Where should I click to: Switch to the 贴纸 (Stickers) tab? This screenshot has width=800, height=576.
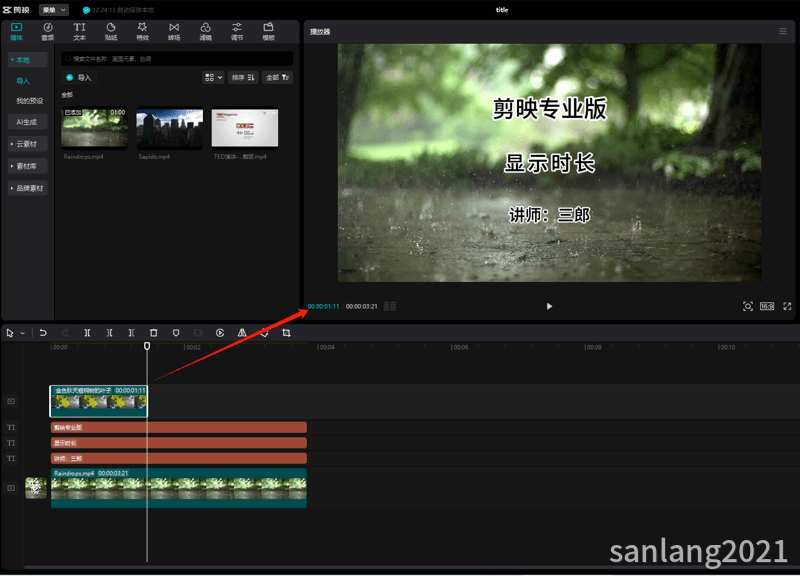[x=111, y=31]
